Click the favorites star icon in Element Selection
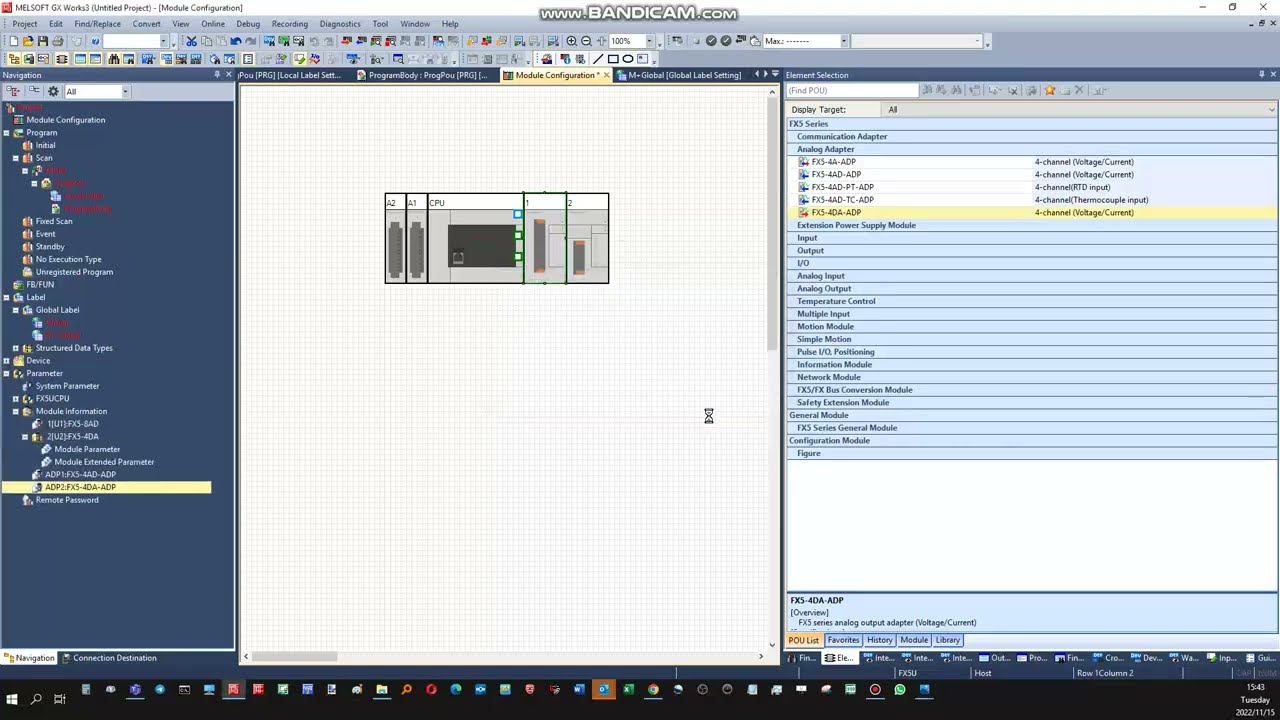The image size is (1280, 720). (x=1050, y=90)
